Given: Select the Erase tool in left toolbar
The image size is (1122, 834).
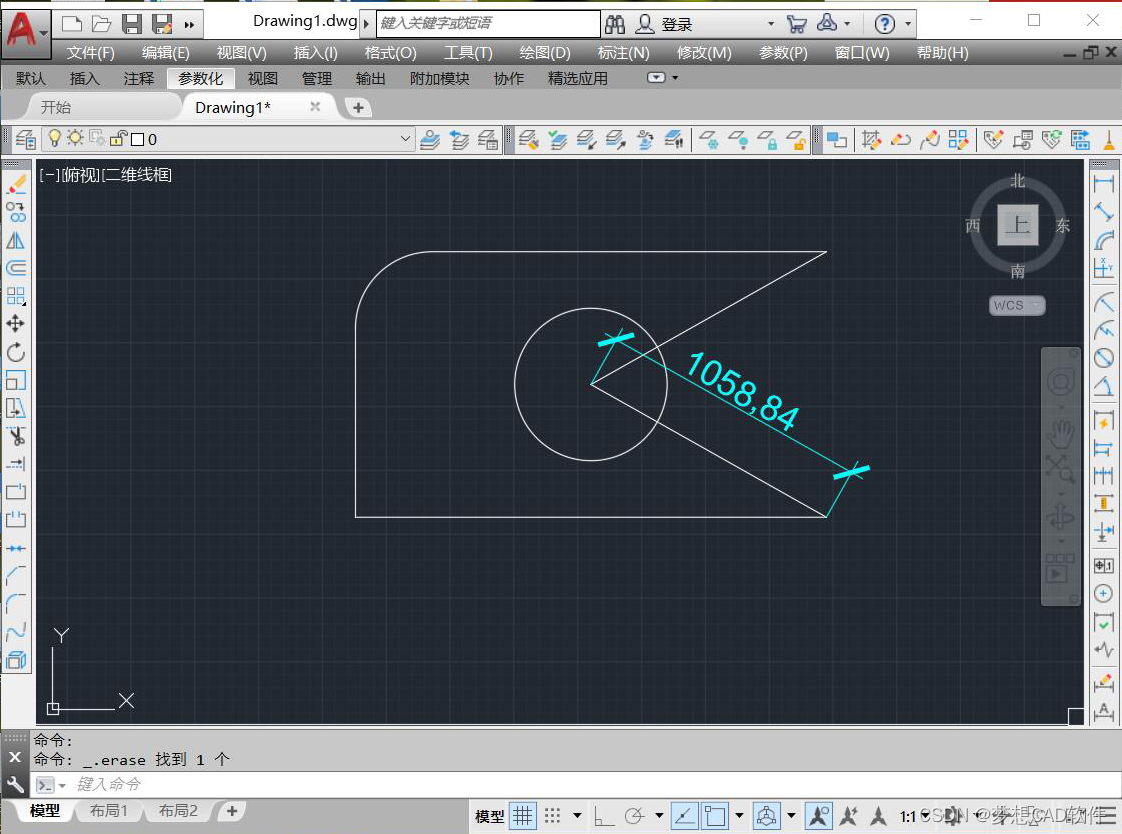Looking at the screenshot, I should pos(16,185).
